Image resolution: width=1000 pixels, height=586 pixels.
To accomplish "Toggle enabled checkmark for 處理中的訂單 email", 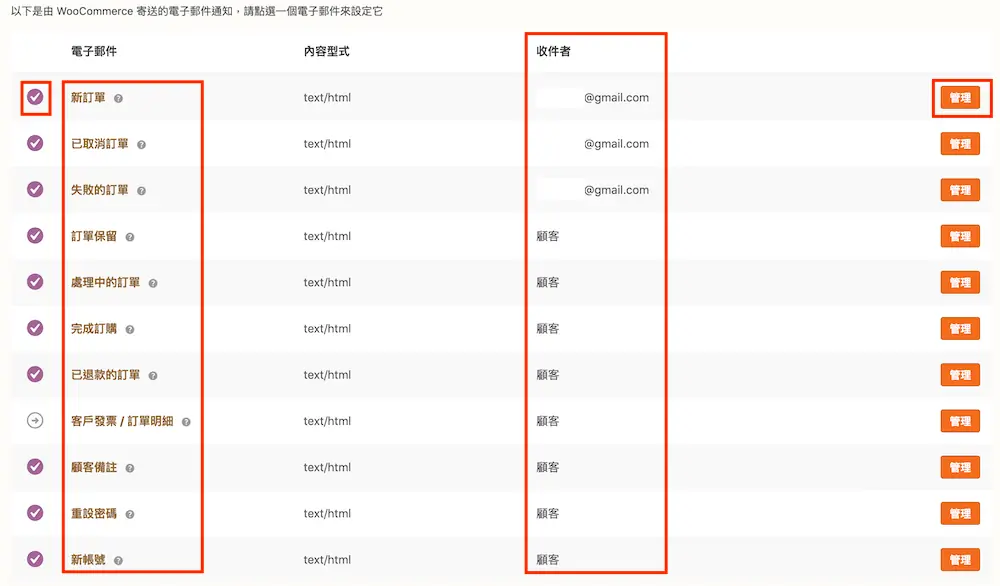I will tap(35, 282).
